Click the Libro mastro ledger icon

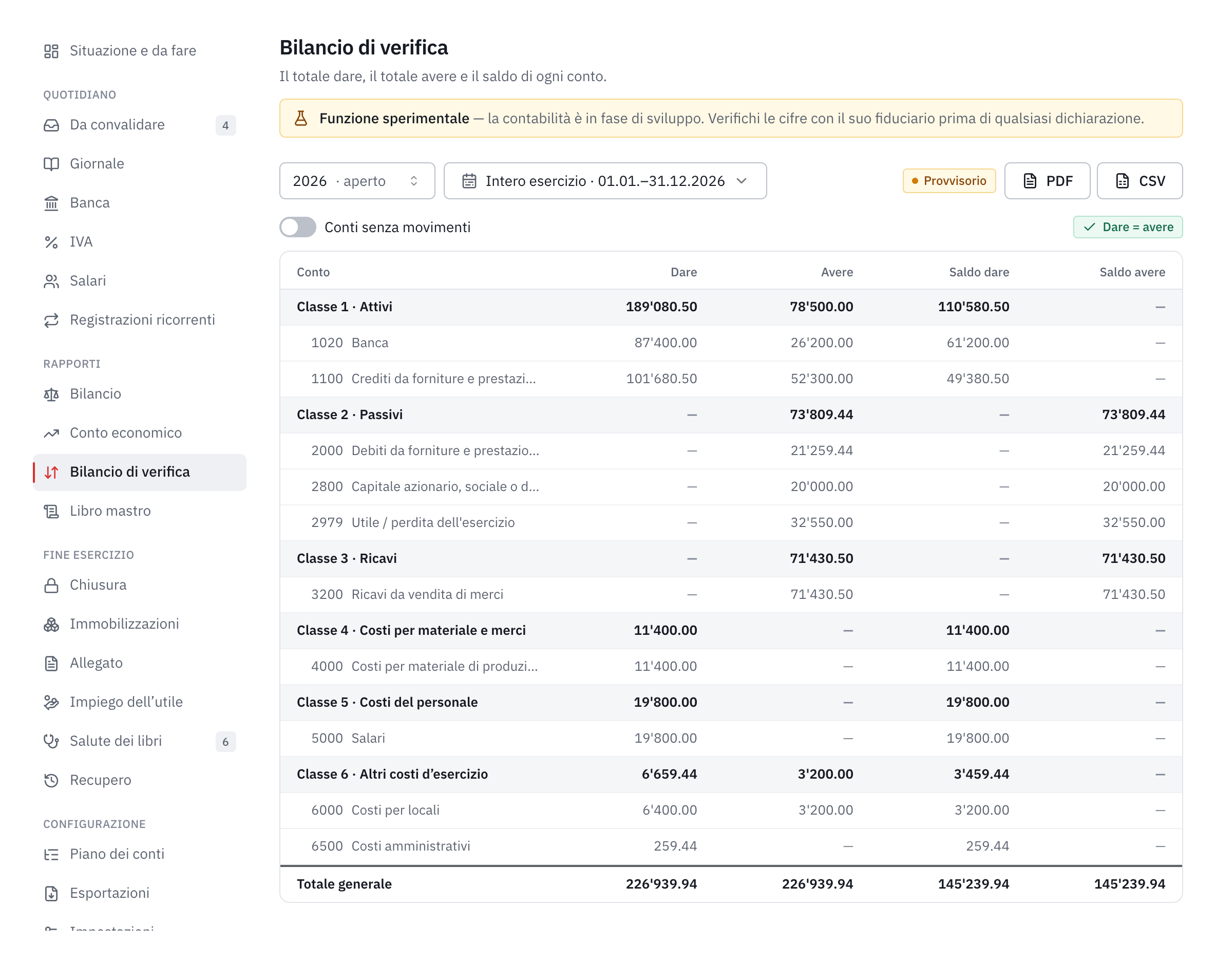tap(51, 511)
